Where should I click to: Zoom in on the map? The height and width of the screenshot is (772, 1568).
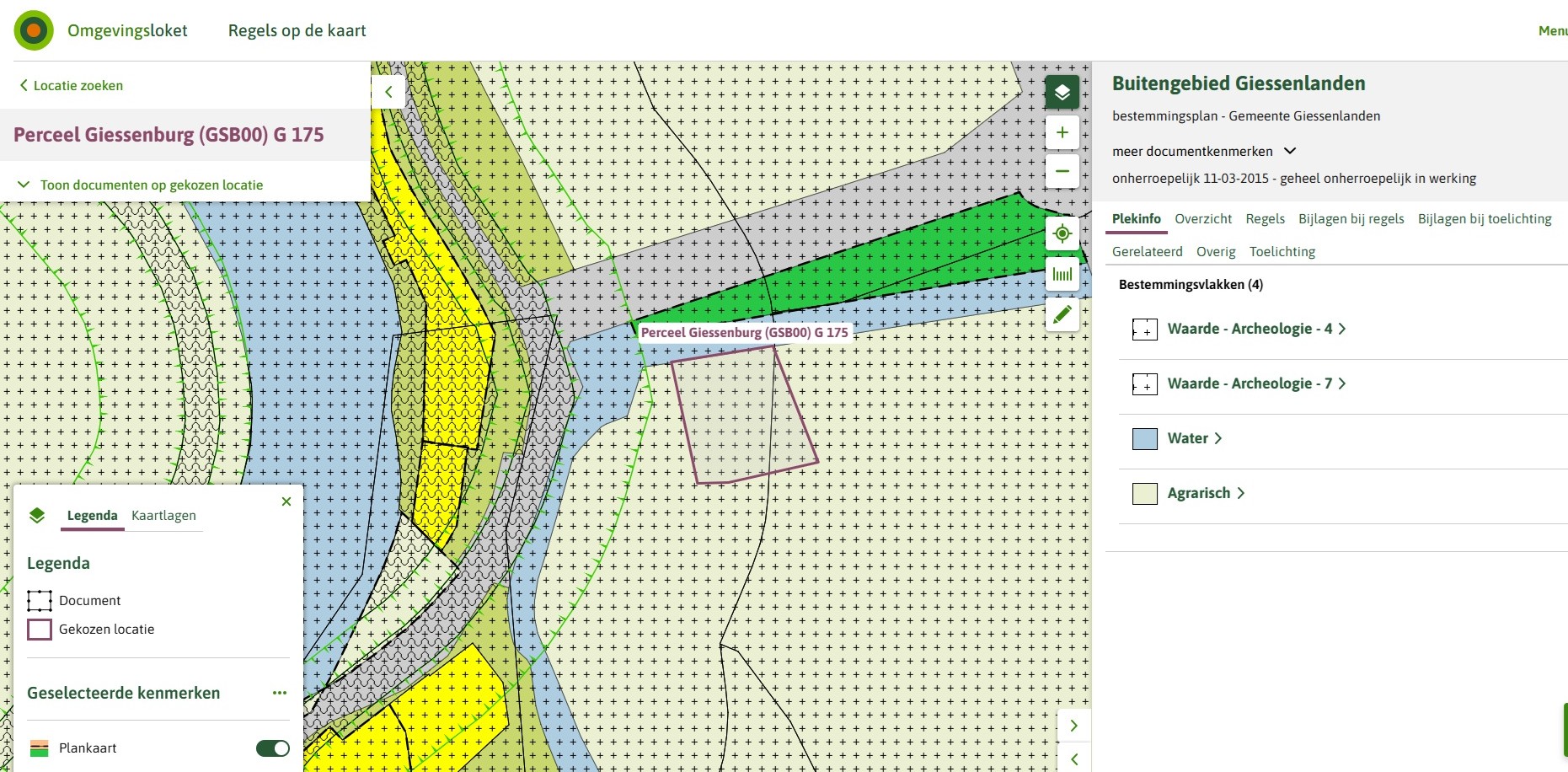[x=1062, y=132]
